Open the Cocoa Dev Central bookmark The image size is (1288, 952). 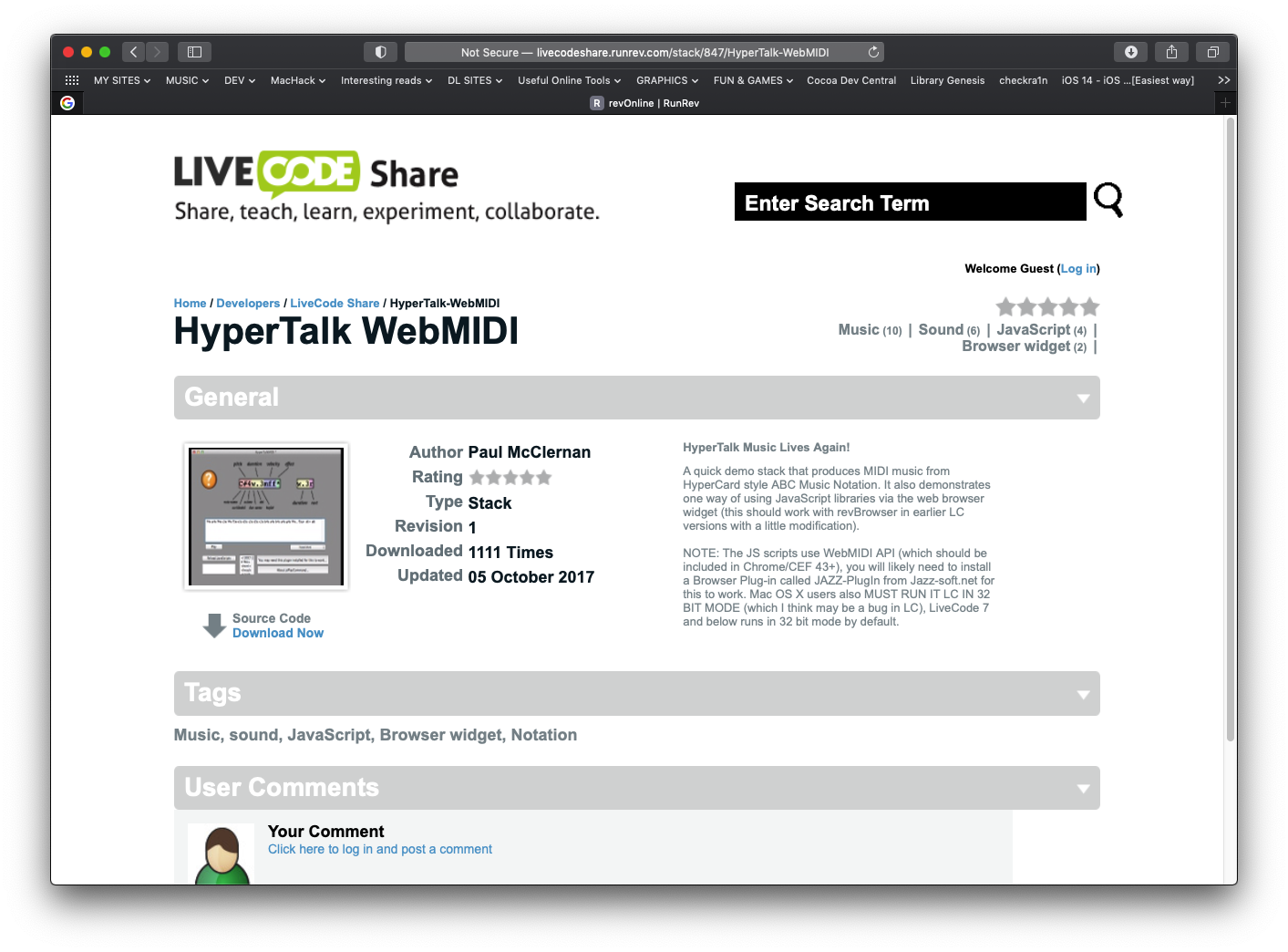[851, 80]
